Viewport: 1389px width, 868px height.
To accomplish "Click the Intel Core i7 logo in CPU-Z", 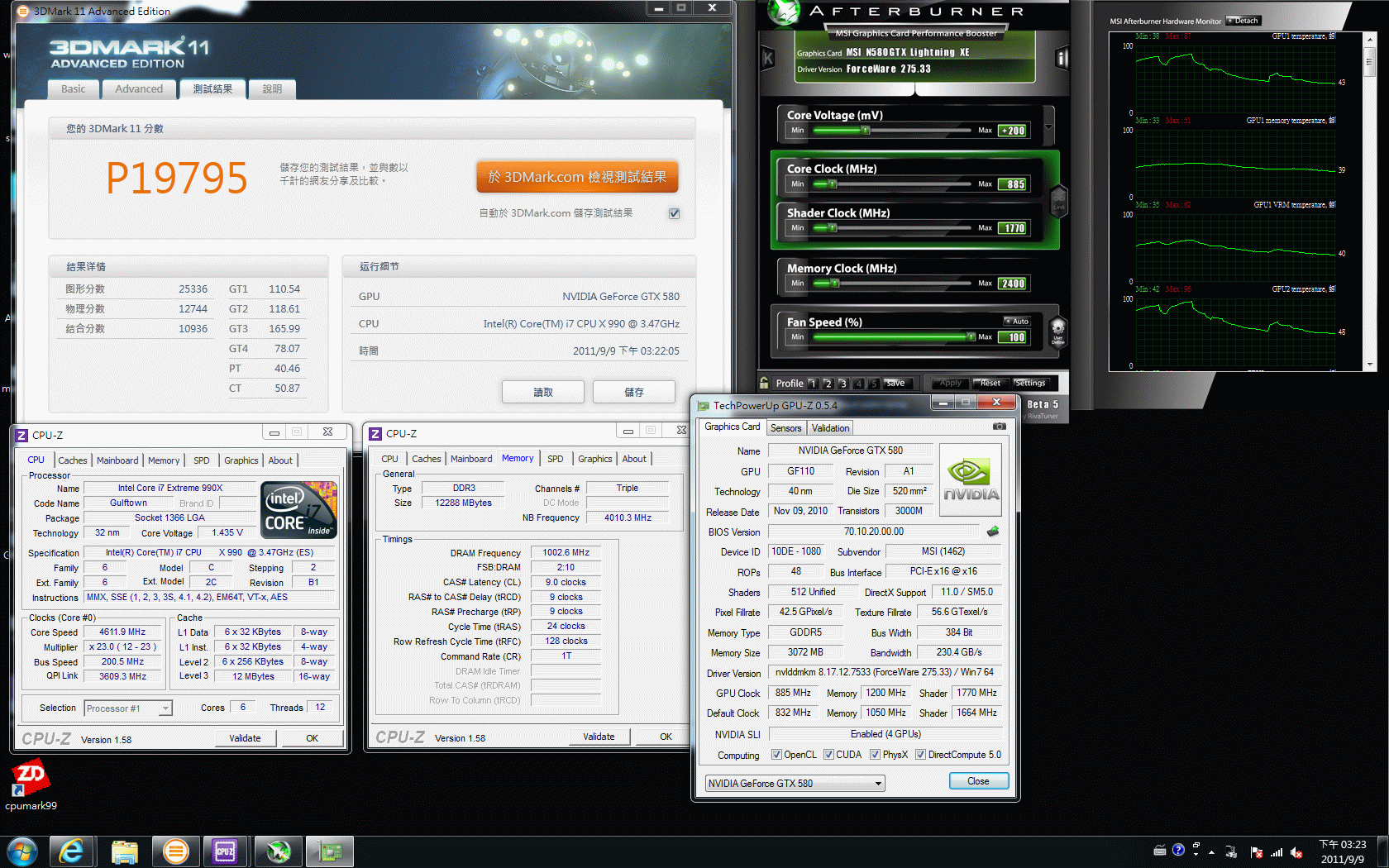I will click(298, 509).
